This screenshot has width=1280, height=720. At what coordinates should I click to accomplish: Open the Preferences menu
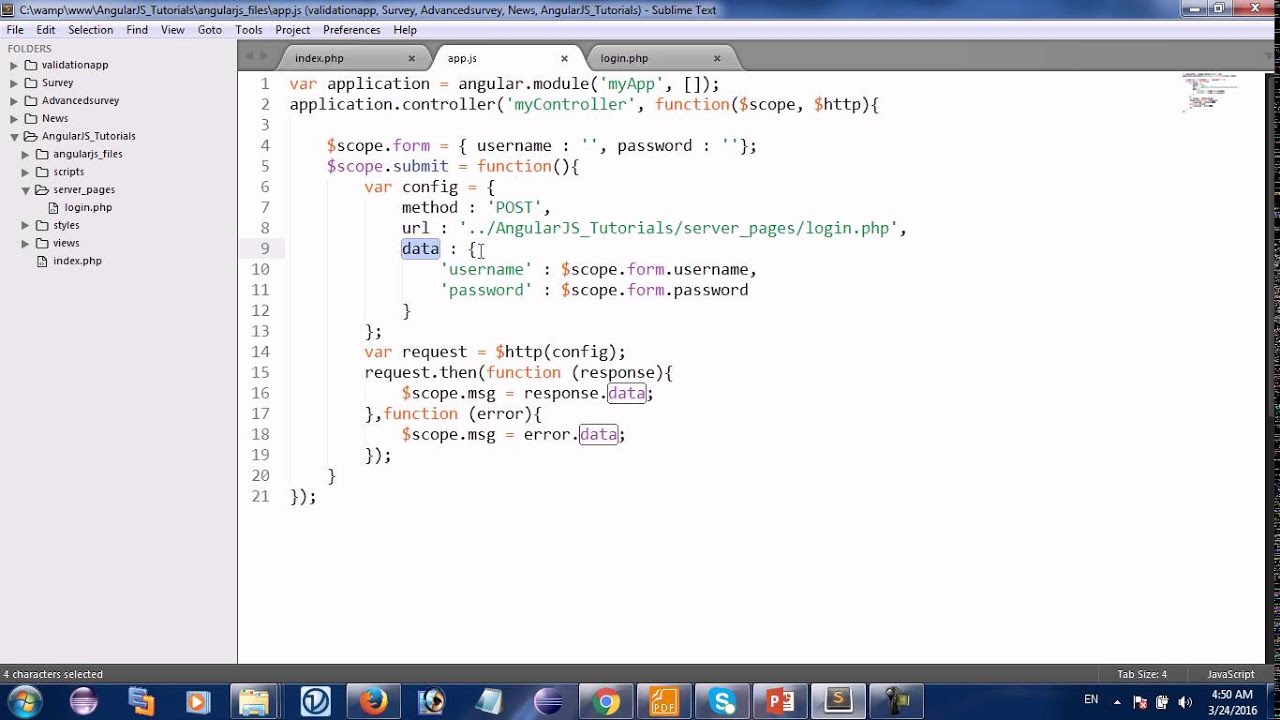coord(352,30)
